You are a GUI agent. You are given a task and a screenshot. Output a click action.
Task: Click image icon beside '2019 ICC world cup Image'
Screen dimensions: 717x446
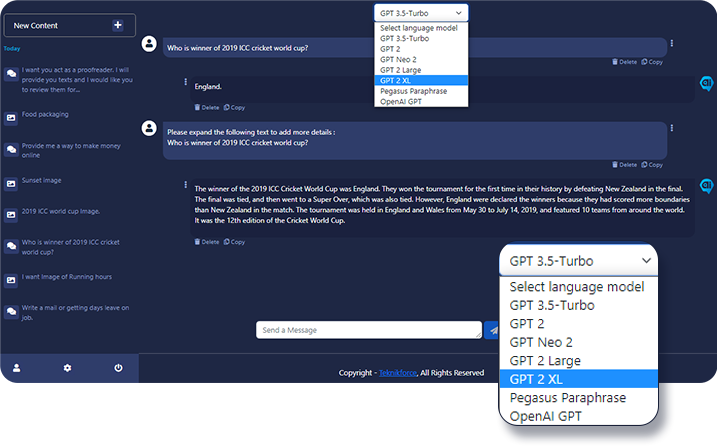pyautogui.click(x=11, y=215)
